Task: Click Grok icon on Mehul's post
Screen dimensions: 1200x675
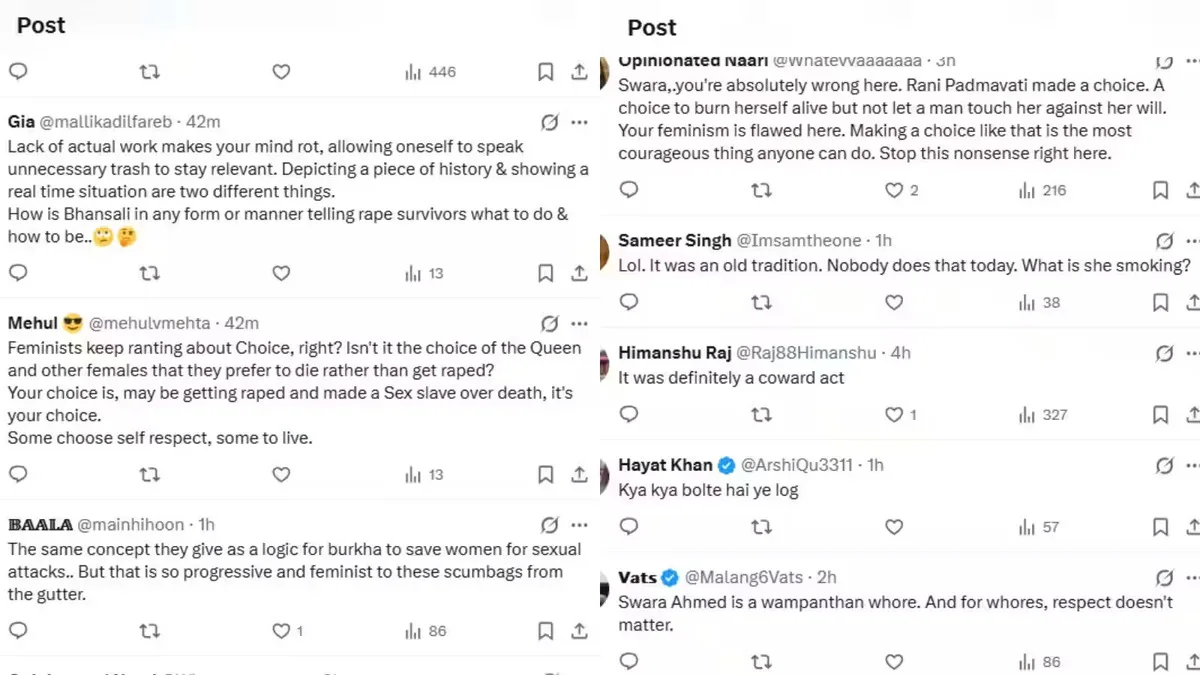Action: [549, 324]
